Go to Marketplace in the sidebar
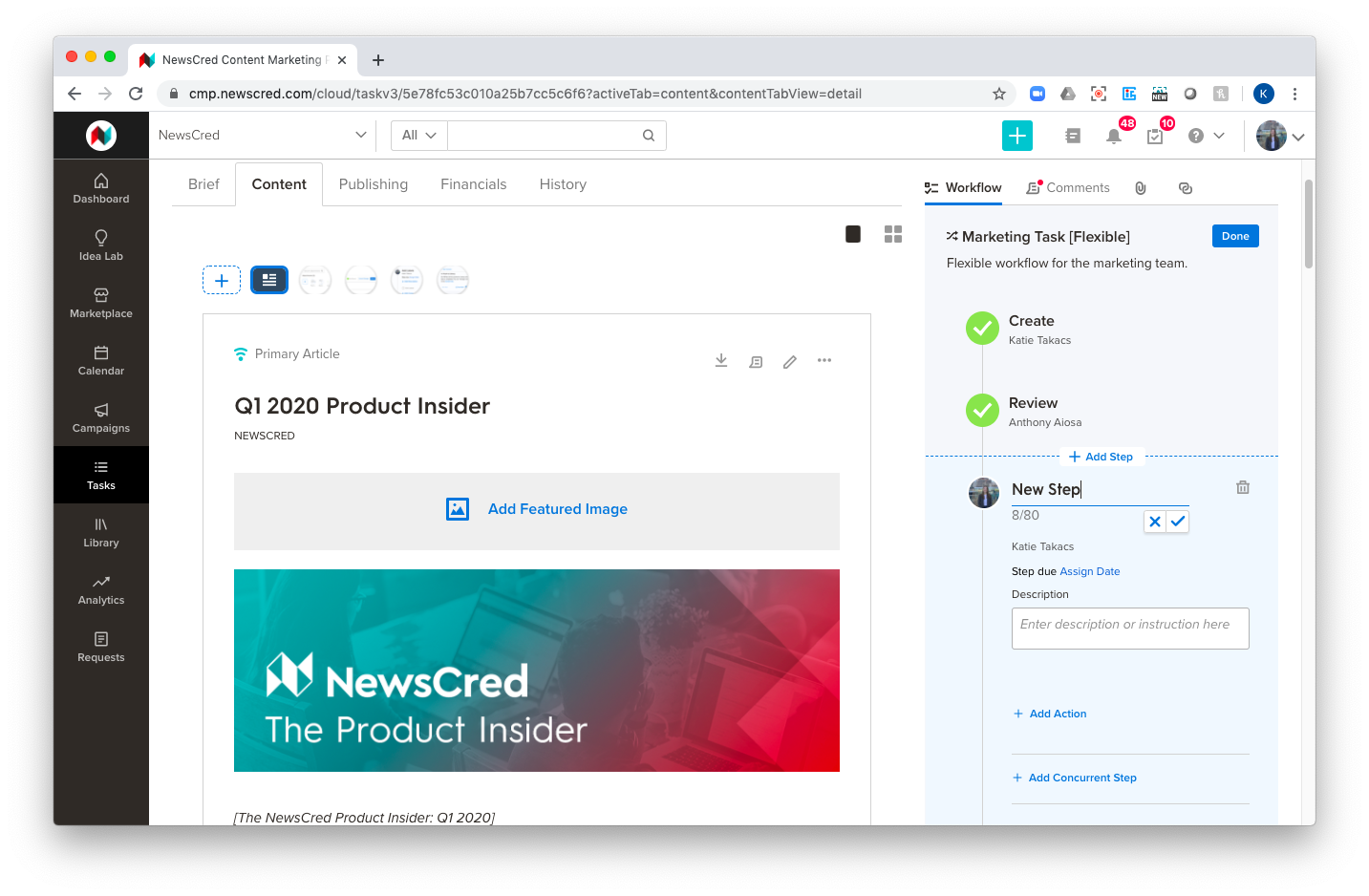The width and height of the screenshot is (1369, 896). pyautogui.click(x=101, y=303)
